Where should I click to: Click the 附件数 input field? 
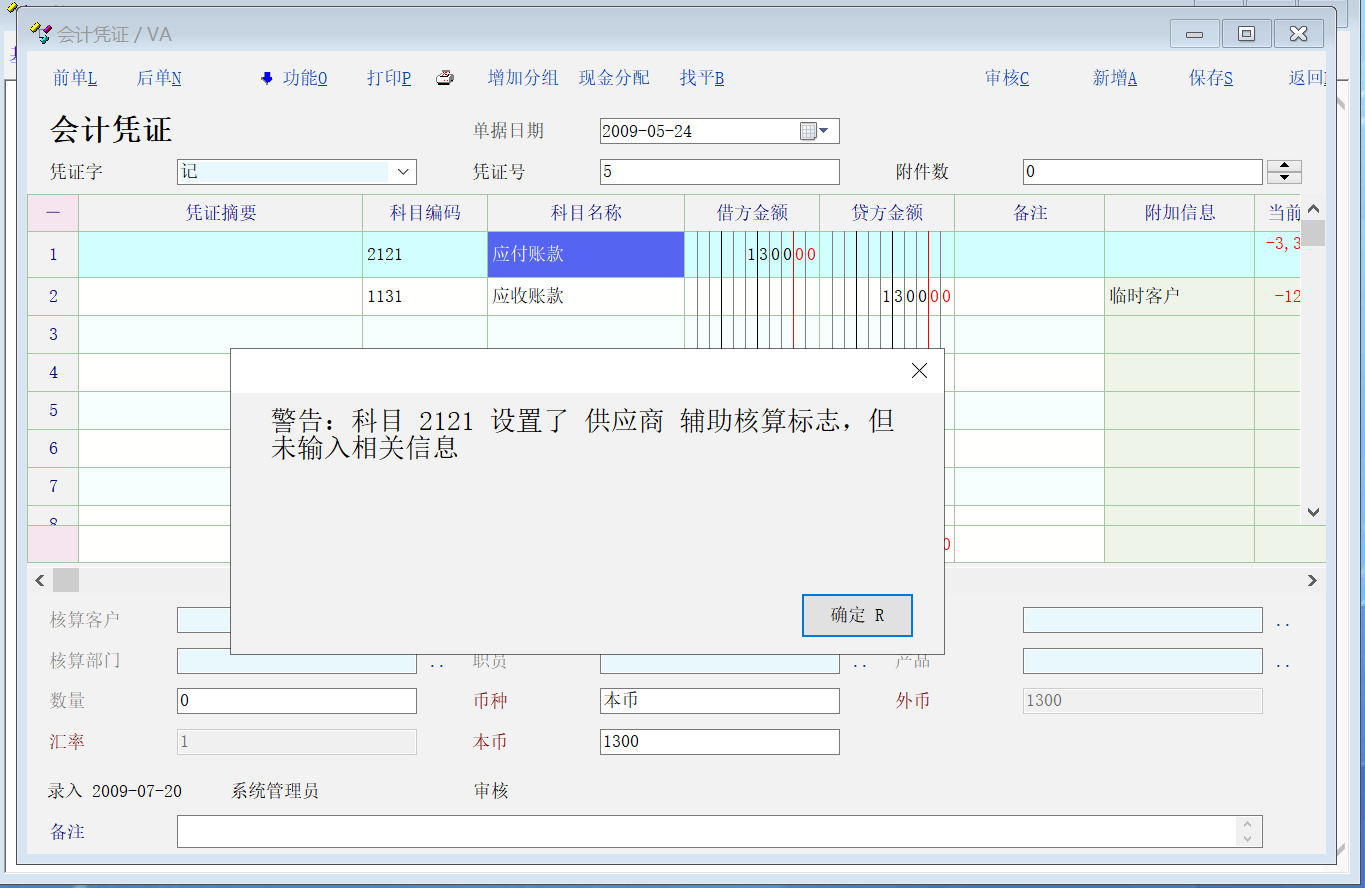1143,172
